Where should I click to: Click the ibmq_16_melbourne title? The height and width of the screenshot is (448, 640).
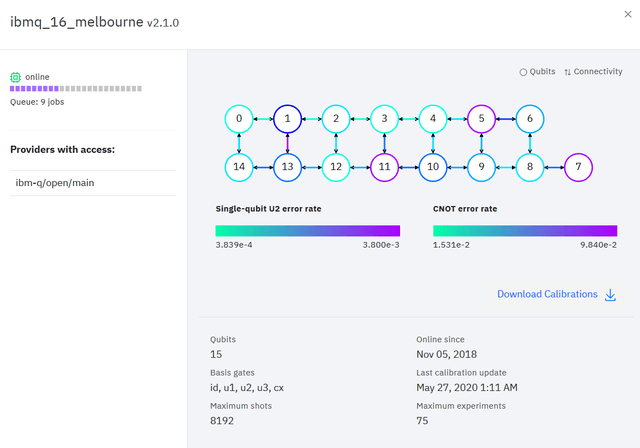(x=77, y=22)
